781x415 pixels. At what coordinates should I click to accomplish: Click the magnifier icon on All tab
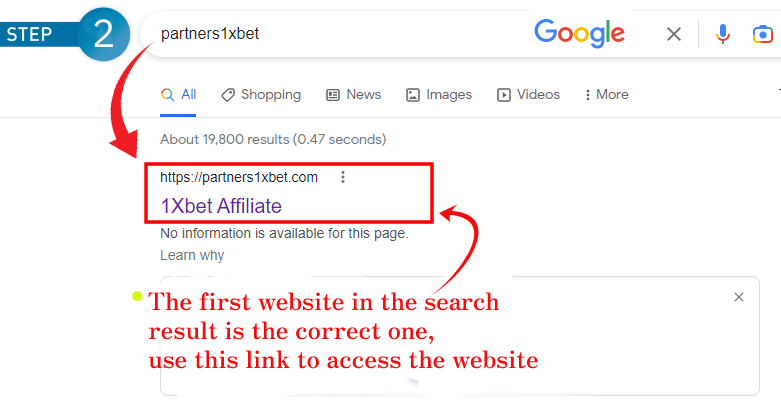(x=167, y=95)
